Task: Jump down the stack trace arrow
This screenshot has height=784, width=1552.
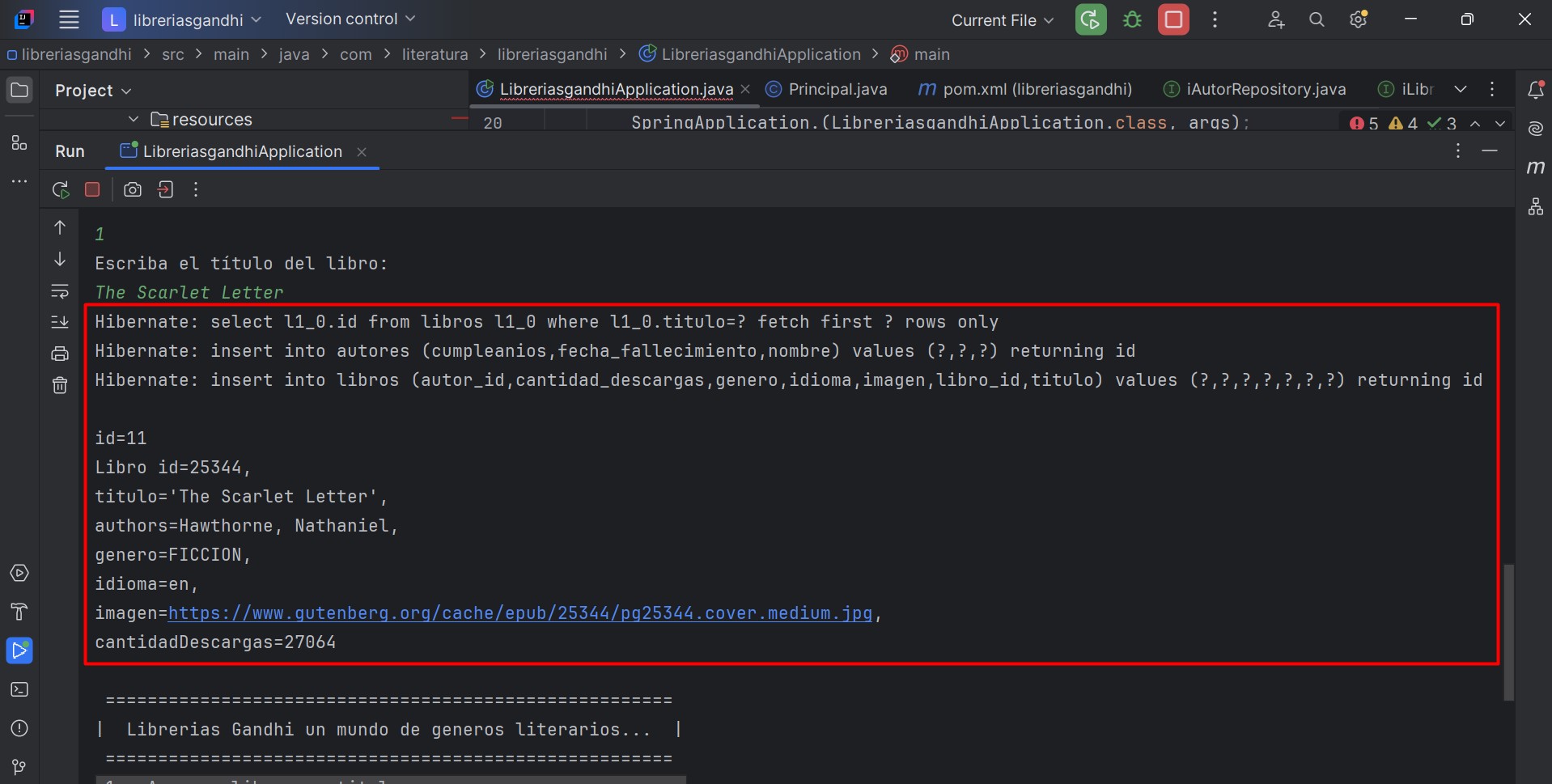Action: click(x=60, y=259)
